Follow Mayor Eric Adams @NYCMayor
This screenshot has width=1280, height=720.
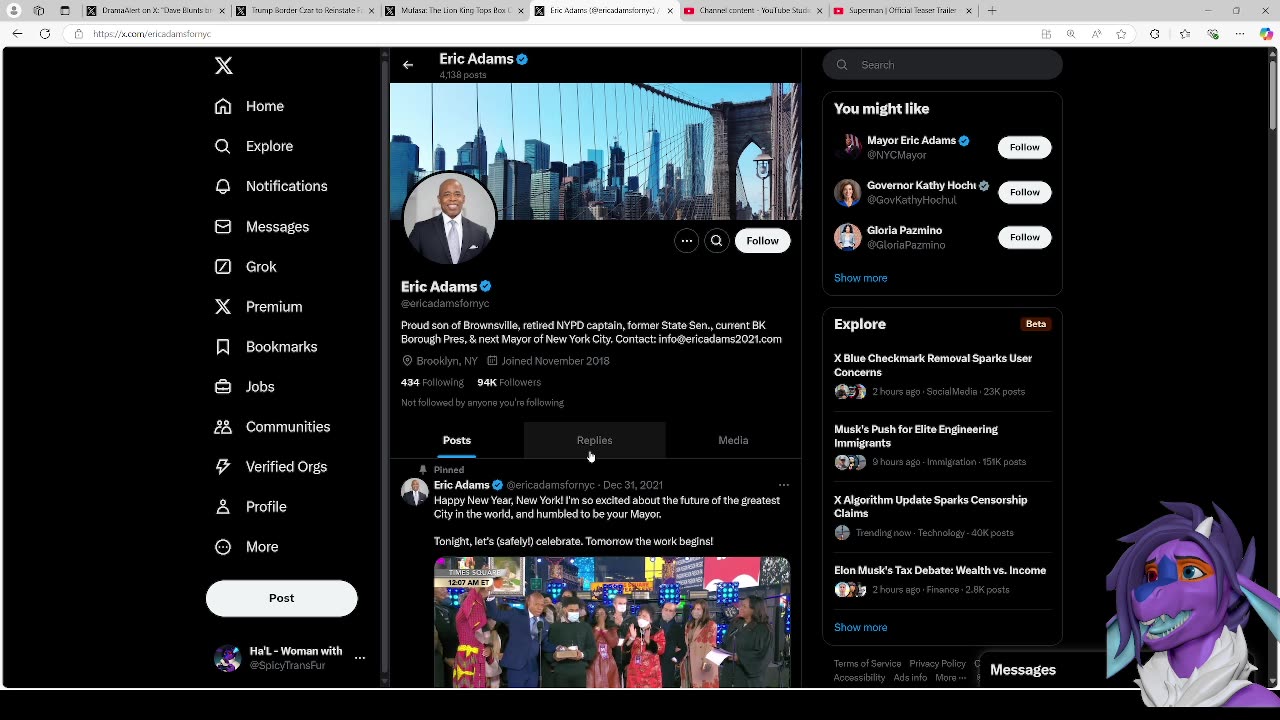pos(1024,147)
